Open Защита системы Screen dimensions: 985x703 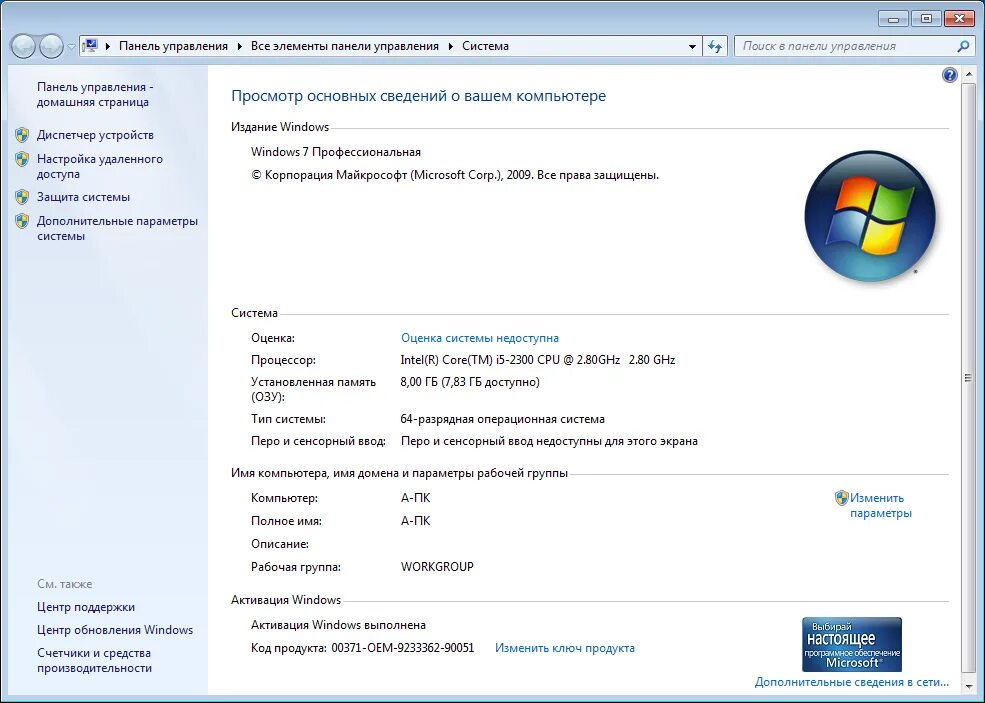pos(83,197)
